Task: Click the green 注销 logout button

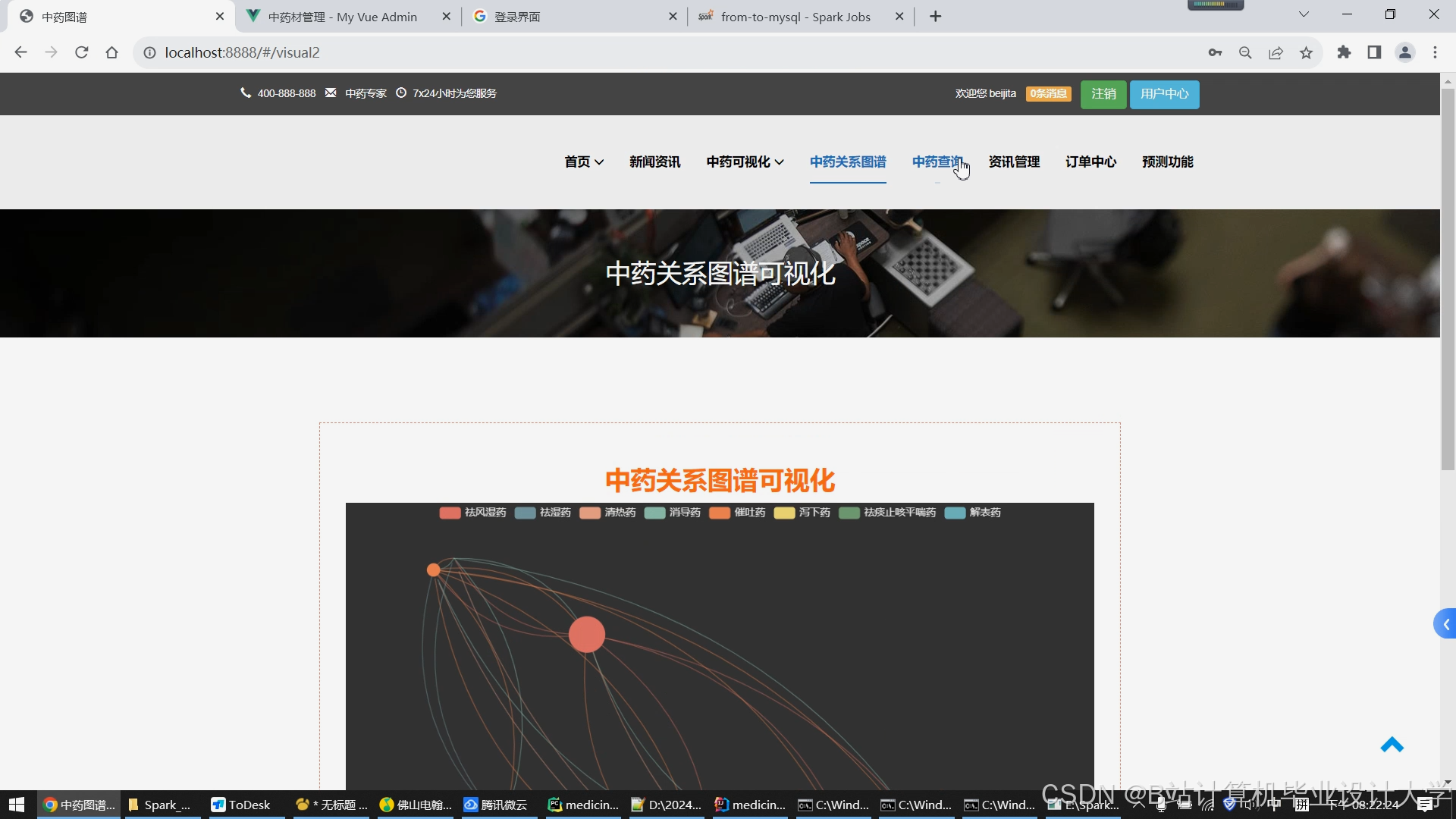Action: pos(1103,94)
